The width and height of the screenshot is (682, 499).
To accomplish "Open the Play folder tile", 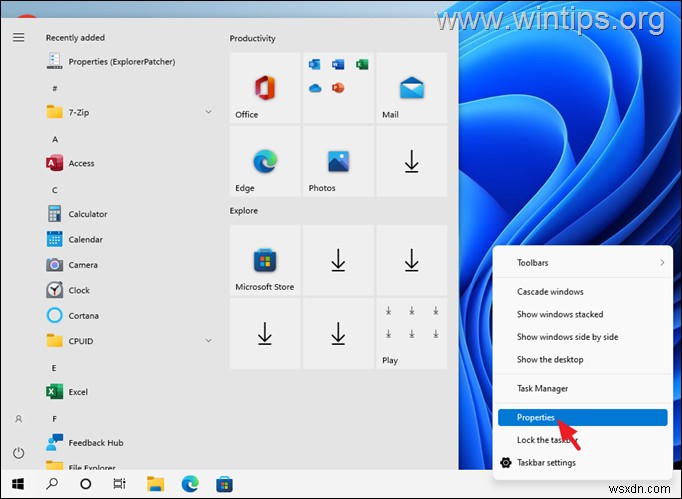I will click(411, 334).
